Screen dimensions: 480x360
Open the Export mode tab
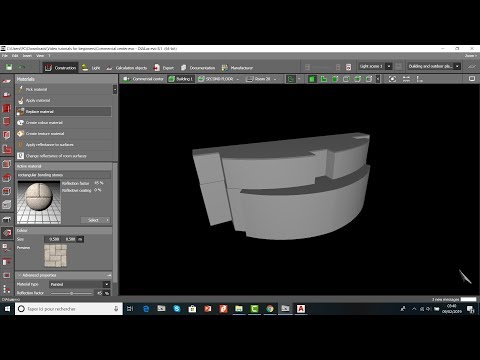click(164, 68)
